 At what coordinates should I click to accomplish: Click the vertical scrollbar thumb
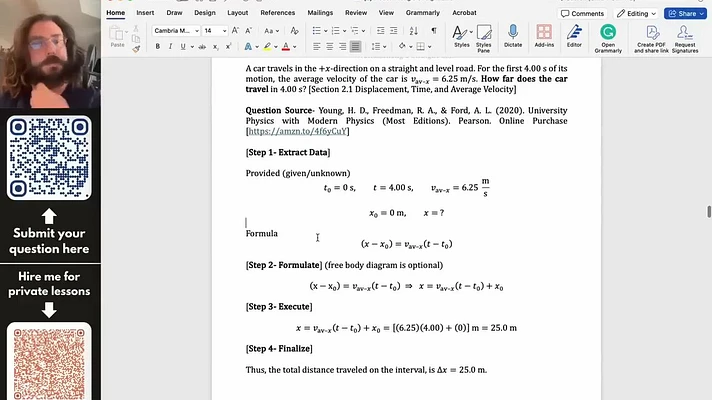click(708, 212)
